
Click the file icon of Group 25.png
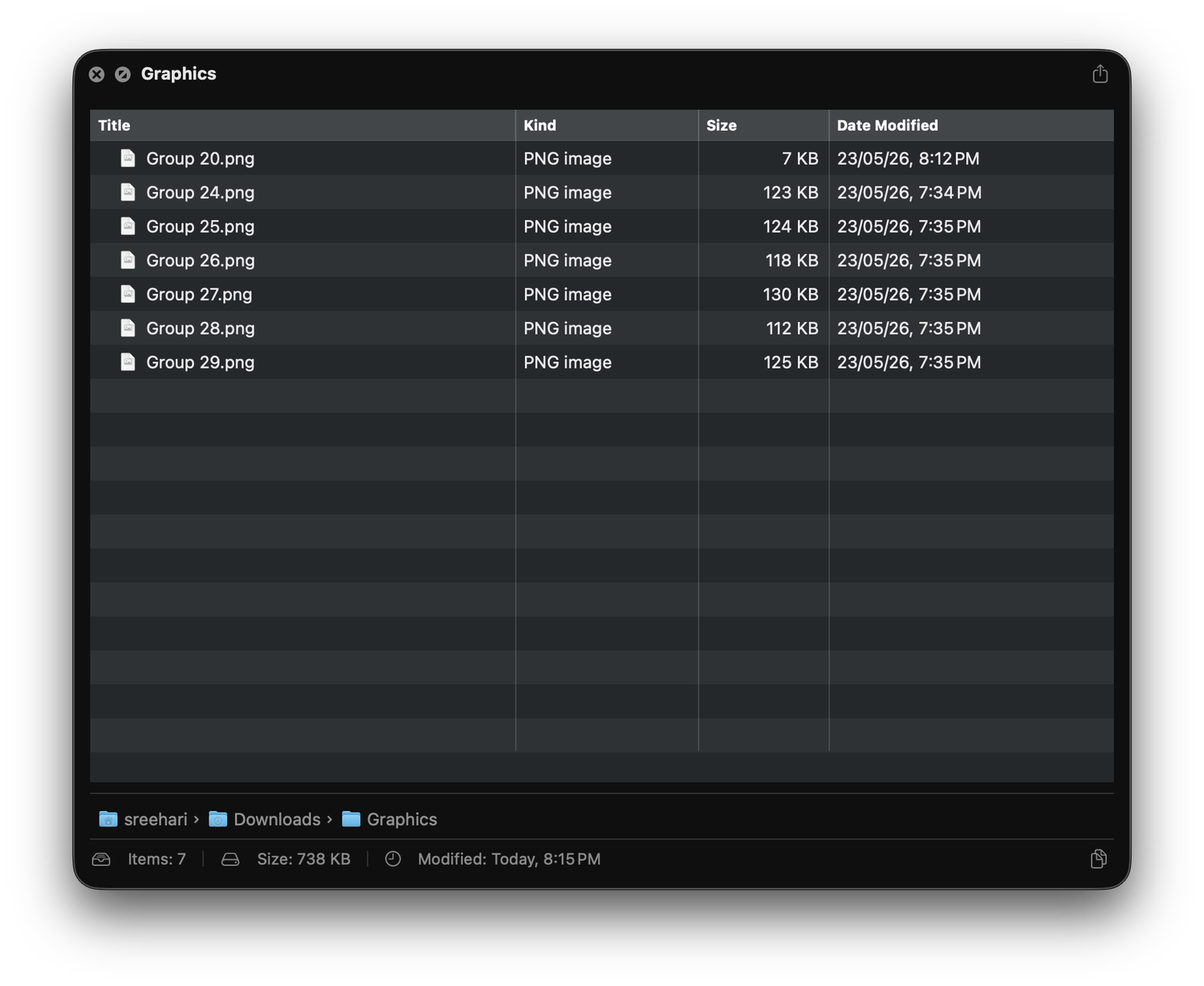coord(128,226)
